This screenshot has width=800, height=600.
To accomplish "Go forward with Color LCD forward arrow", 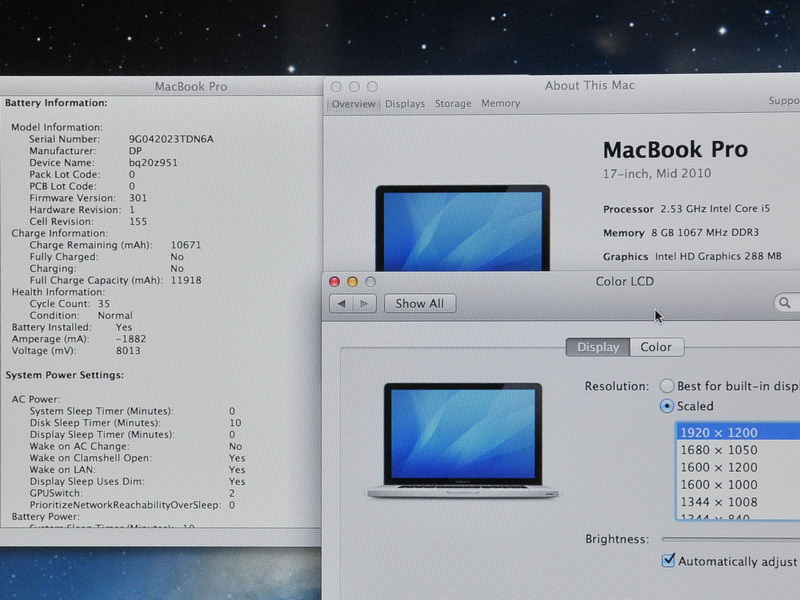I will (x=365, y=304).
